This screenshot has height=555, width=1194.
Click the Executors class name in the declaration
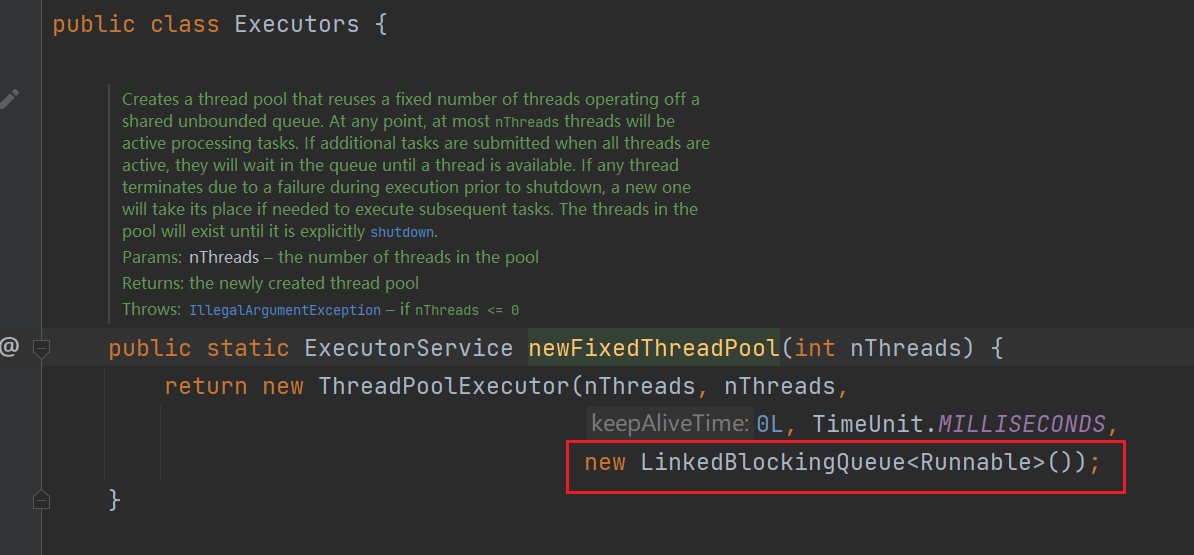[x=296, y=24]
